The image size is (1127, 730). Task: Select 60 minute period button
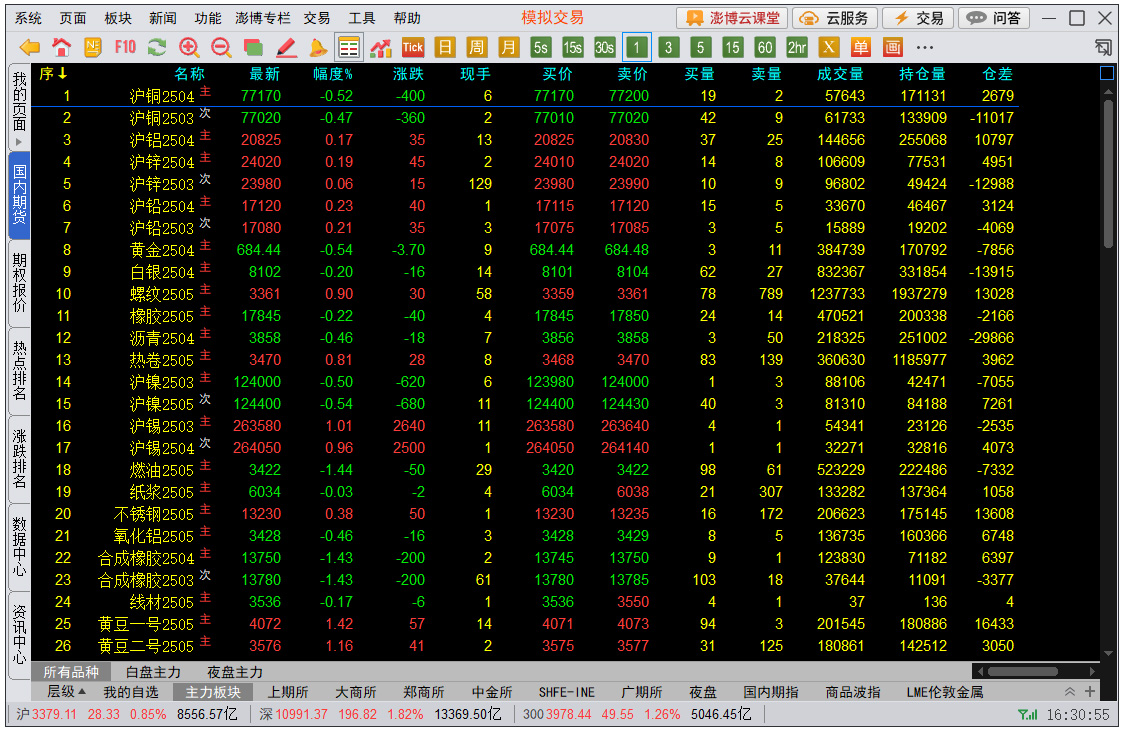click(765, 48)
